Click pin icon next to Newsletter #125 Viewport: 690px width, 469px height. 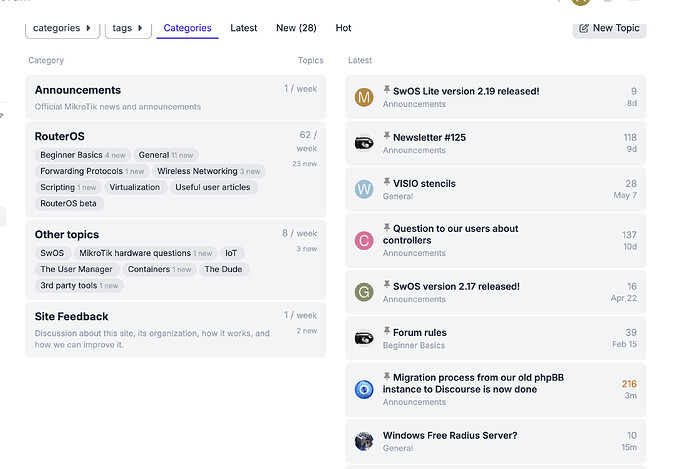tap(386, 136)
